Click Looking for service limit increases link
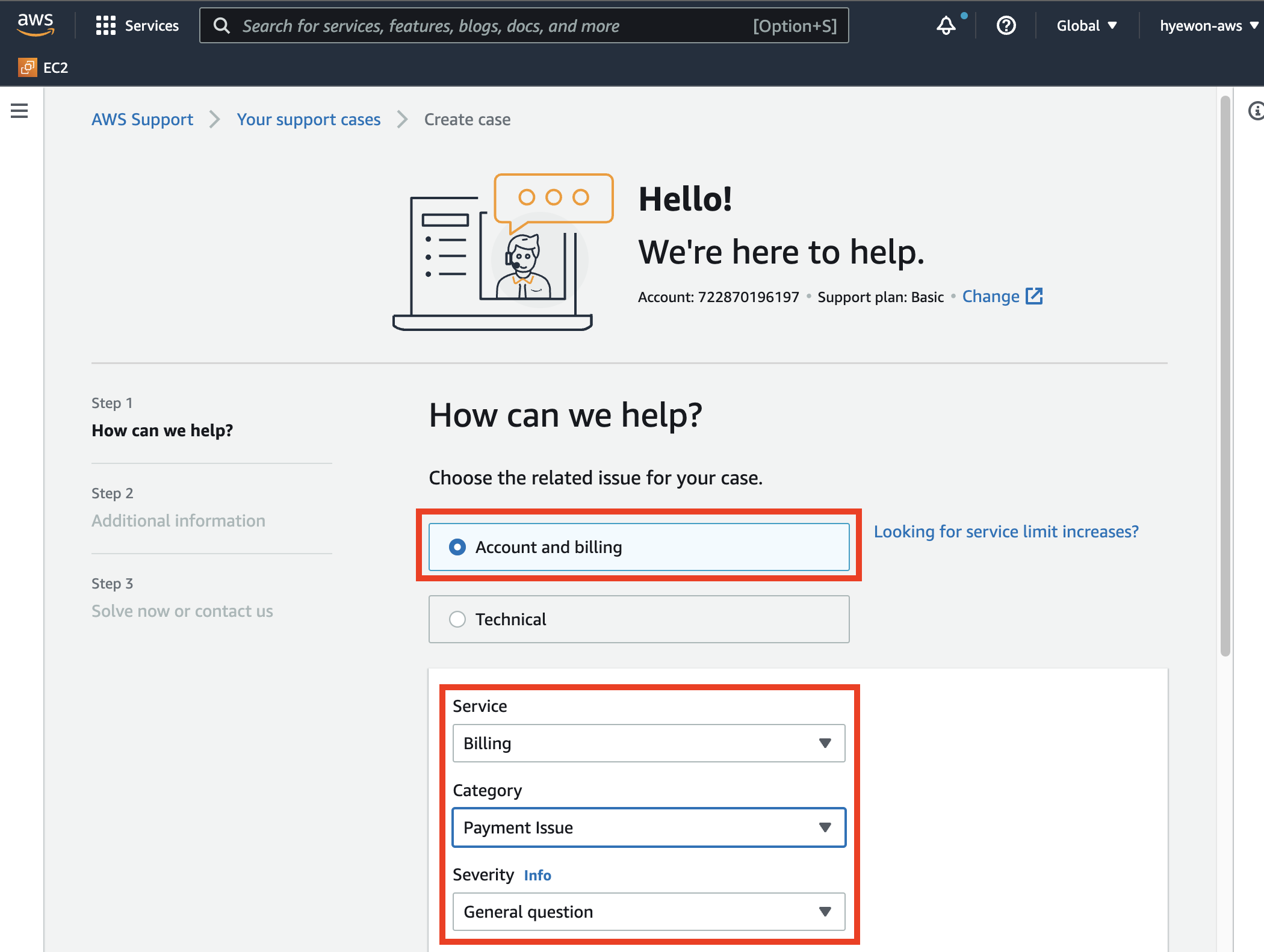The width and height of the screenshot is (1264, 952). coord(1006,531)
